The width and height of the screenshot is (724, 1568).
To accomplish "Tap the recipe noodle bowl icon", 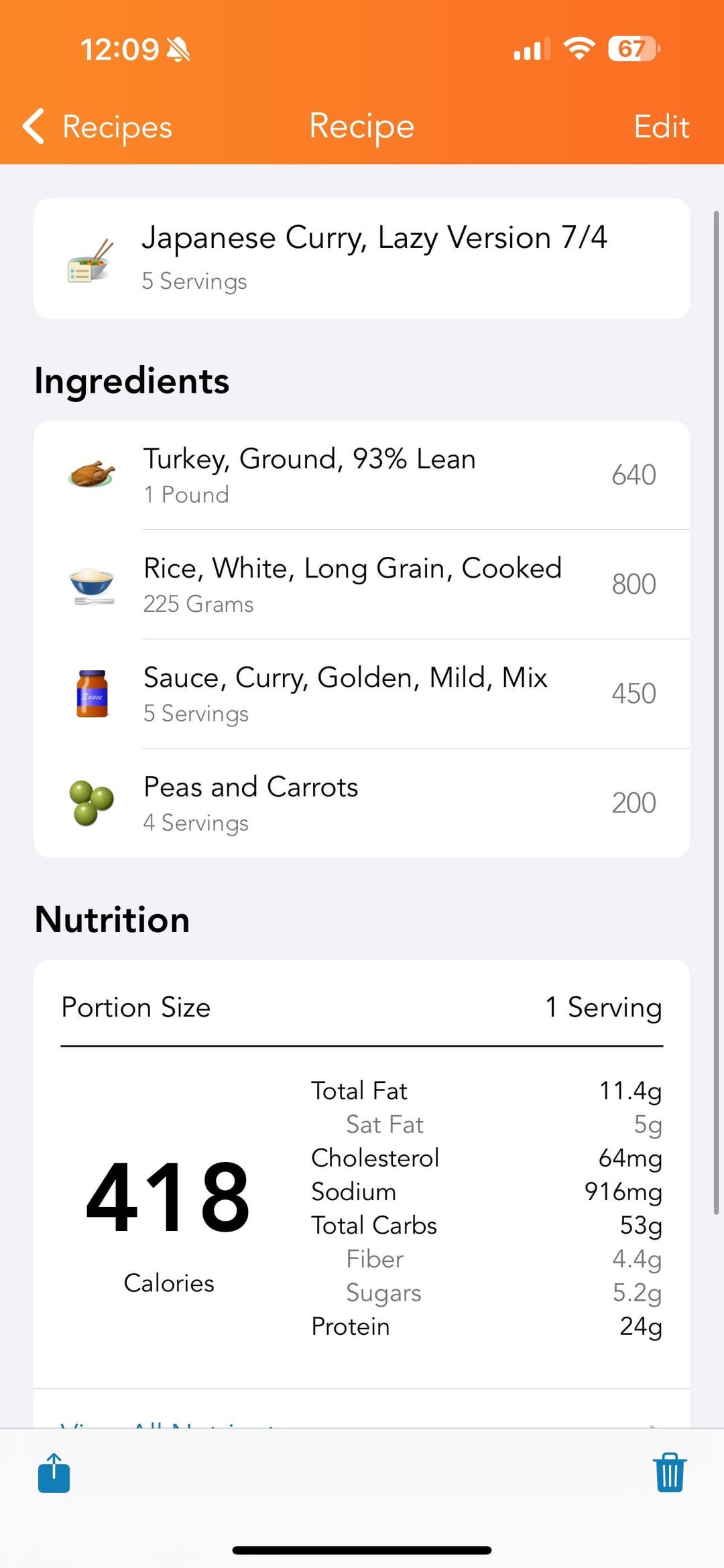I will point(90,260).
